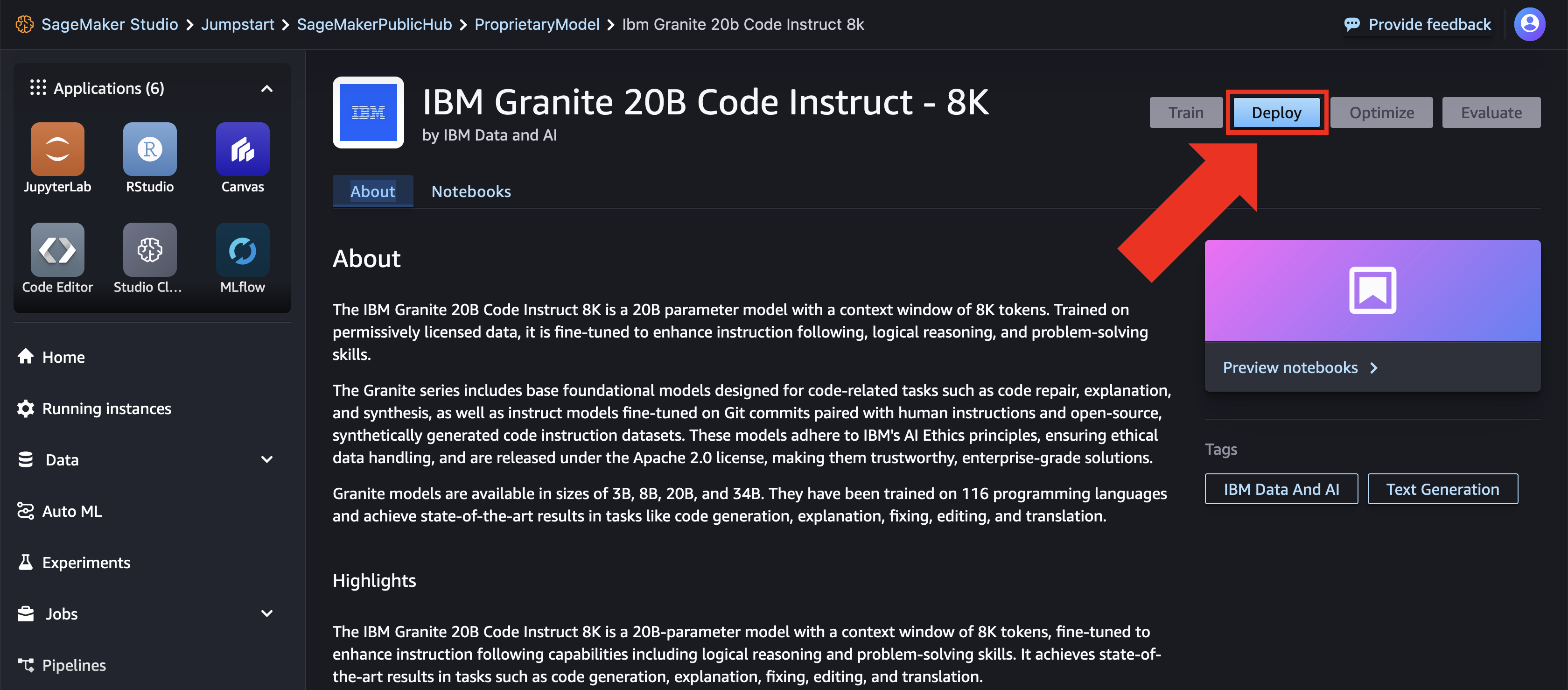Collapse the Applications section

coord(266,88)
